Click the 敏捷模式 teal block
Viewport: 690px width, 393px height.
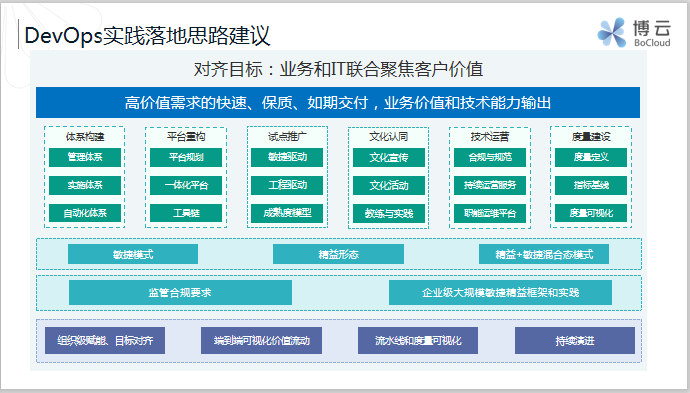(133, 254)
